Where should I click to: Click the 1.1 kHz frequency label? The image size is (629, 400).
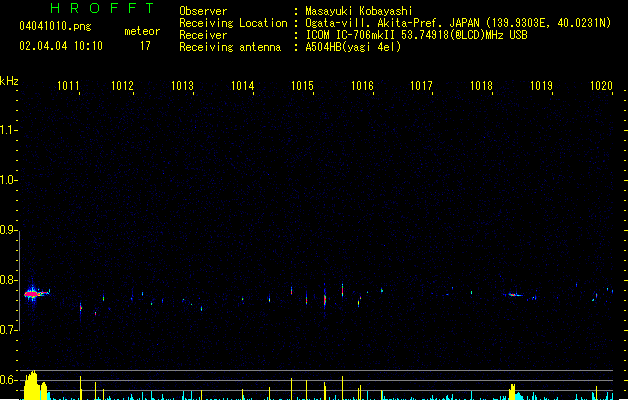(8, 130)
